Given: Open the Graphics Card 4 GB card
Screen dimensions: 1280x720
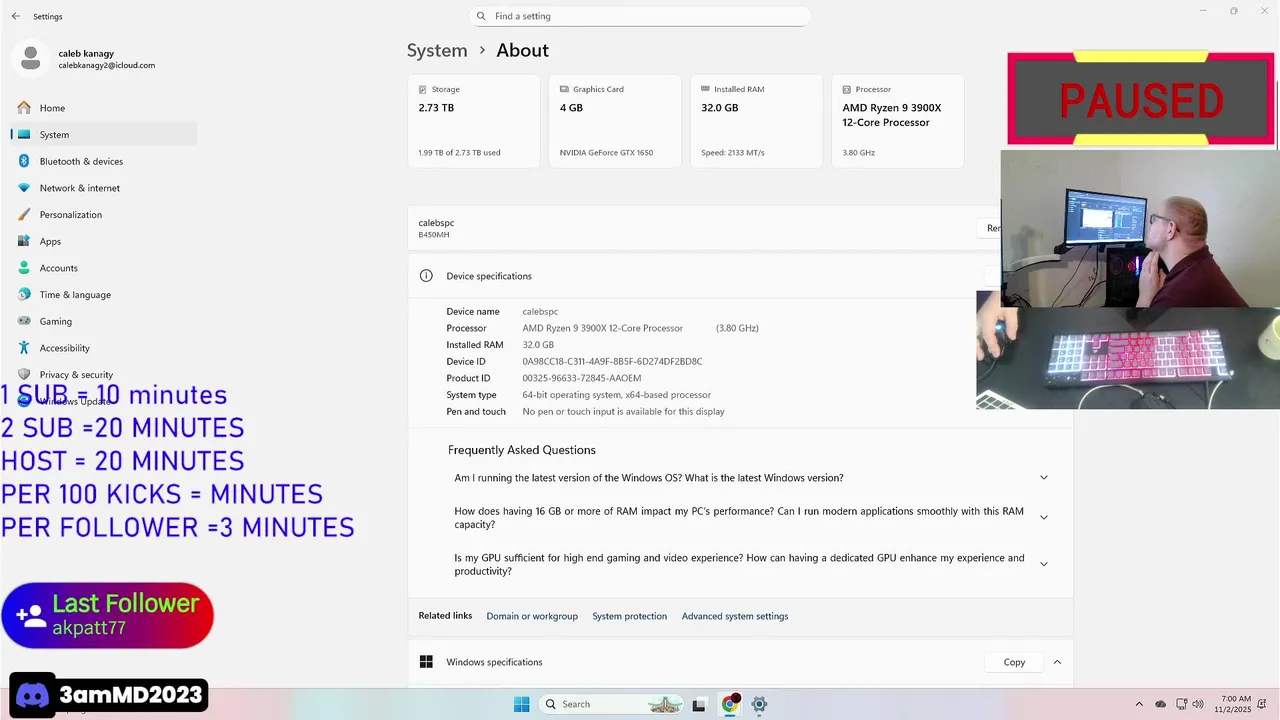Looking at the screenshot, I should tap(615, 121).
